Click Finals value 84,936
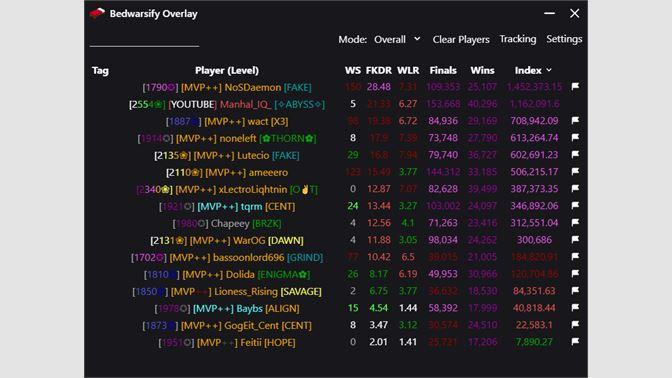Image resolution: width=672 pixels, height=378 pixels. (x=443, y=121)
